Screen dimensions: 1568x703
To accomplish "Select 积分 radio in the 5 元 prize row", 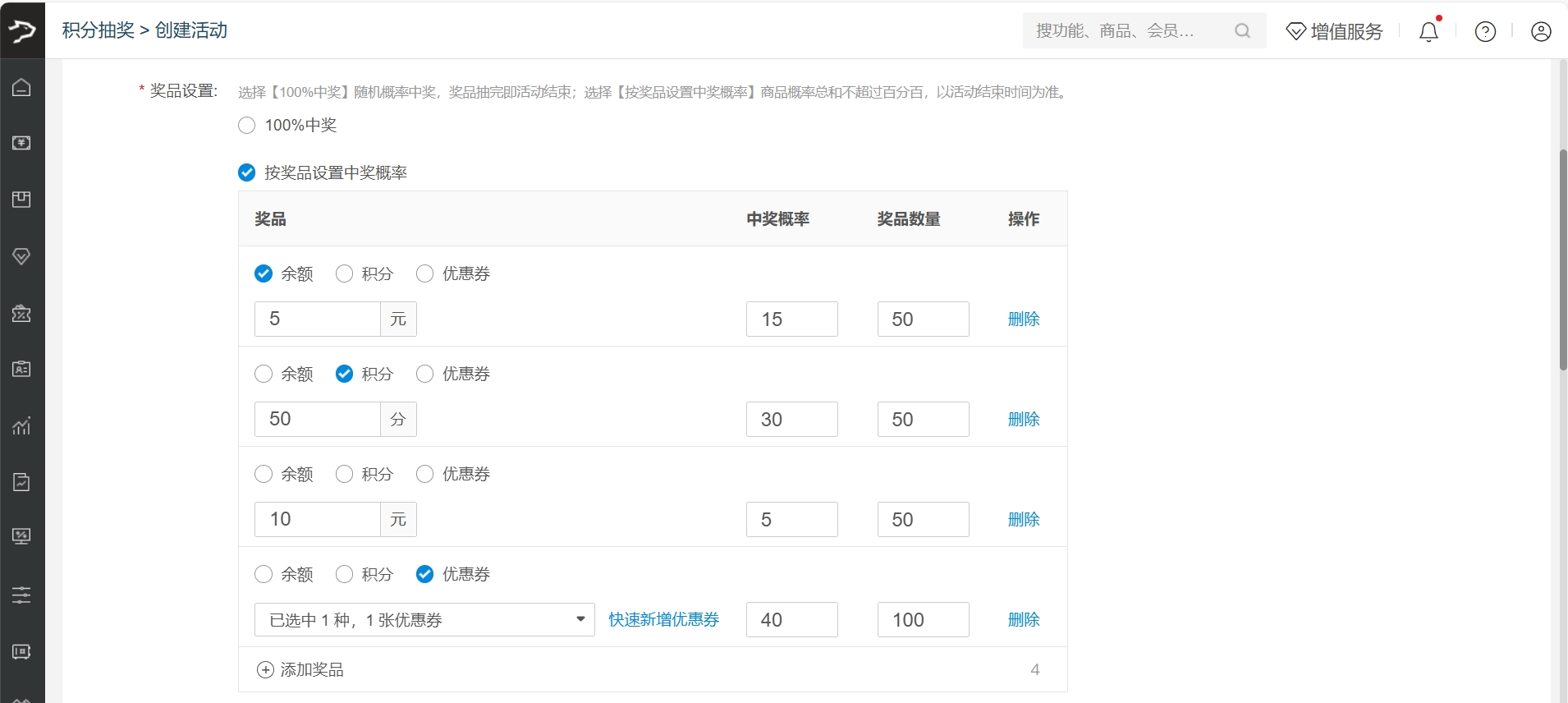I will pos(345,273).
